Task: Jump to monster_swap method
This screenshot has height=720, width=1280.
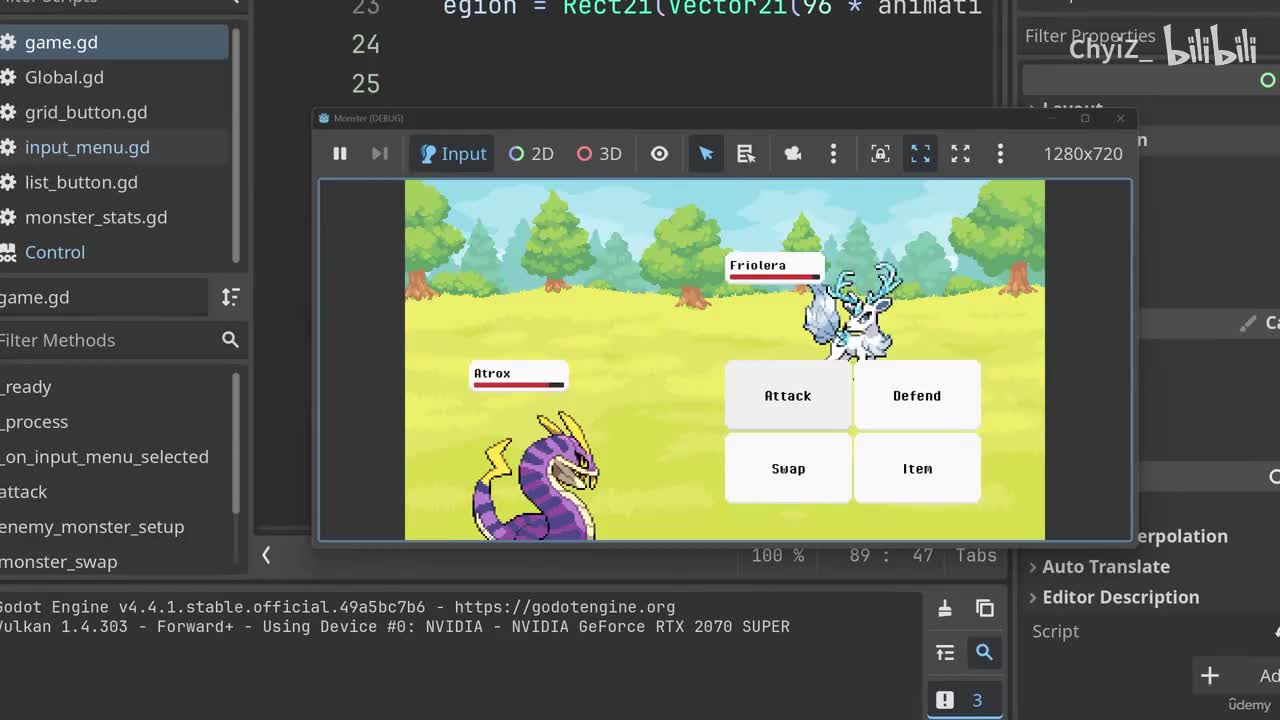Action: 59,562
